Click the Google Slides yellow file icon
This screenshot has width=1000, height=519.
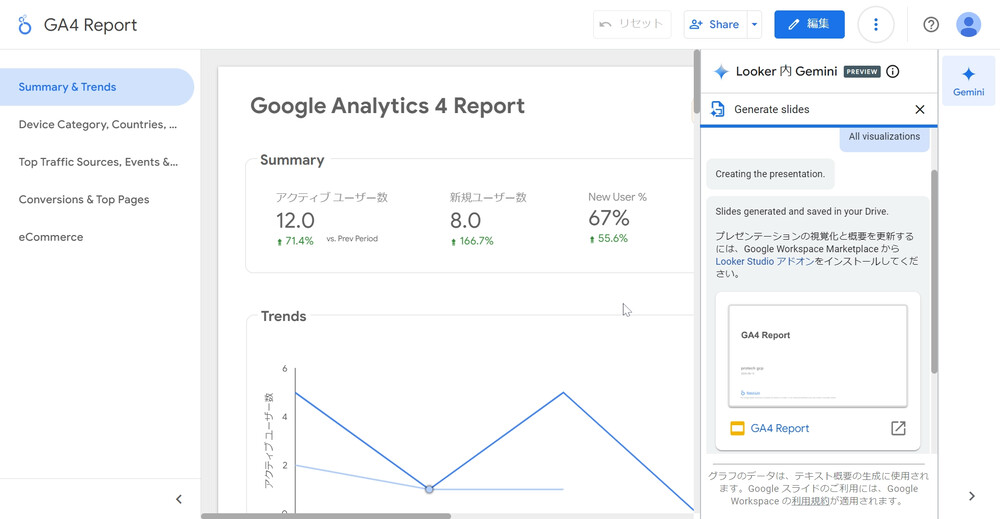[737, 428]
